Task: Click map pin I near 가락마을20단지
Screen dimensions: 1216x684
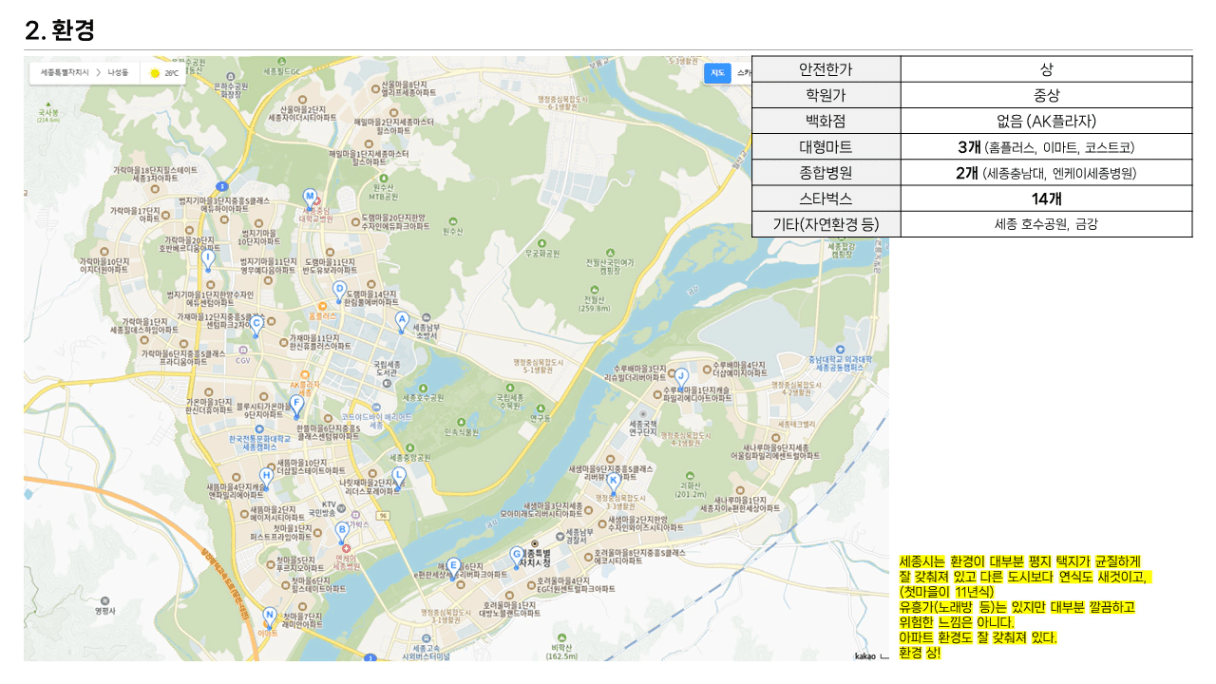Action: point(208,259)
